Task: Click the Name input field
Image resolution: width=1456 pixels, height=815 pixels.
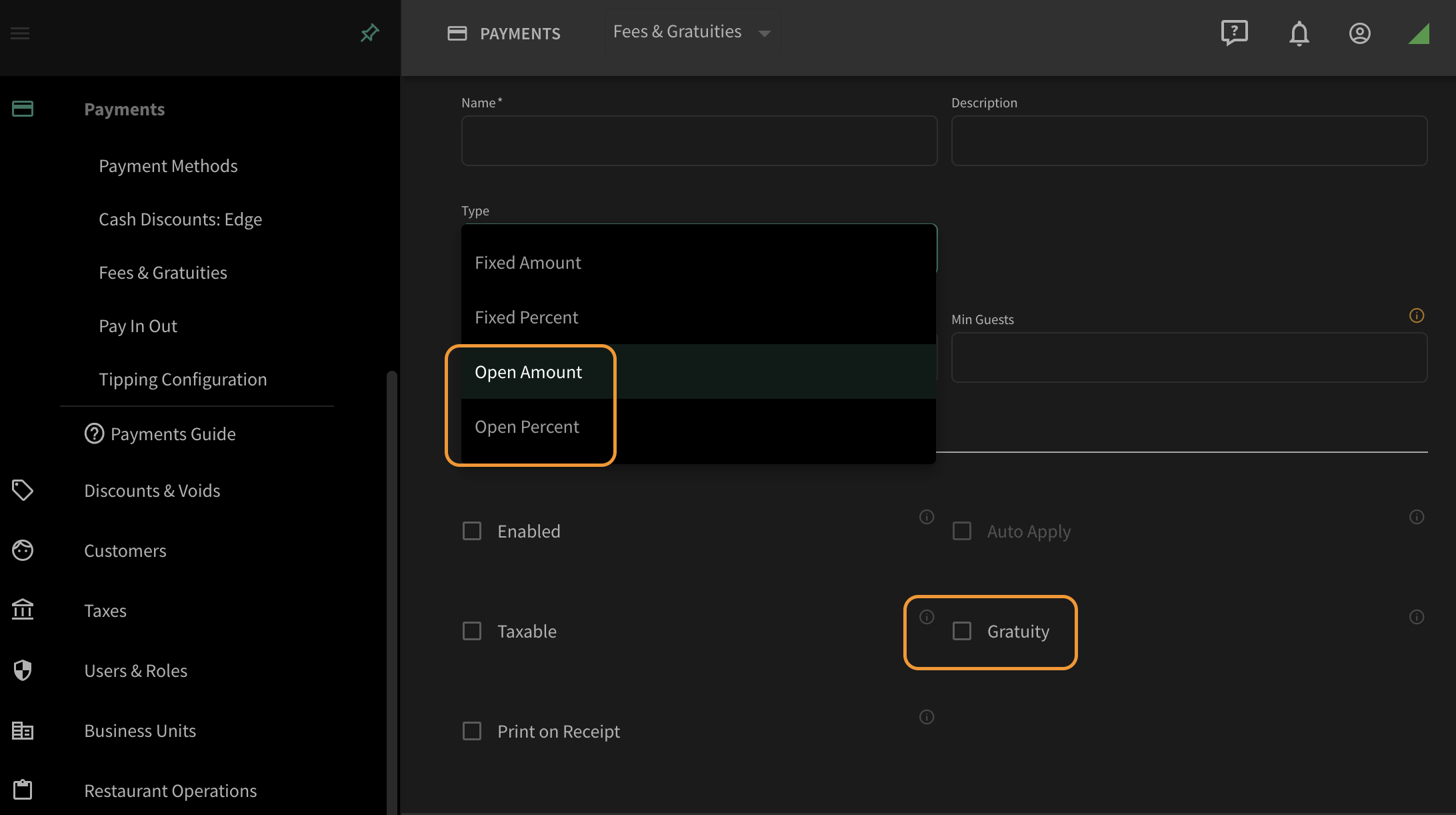Action: coord(699,141)
